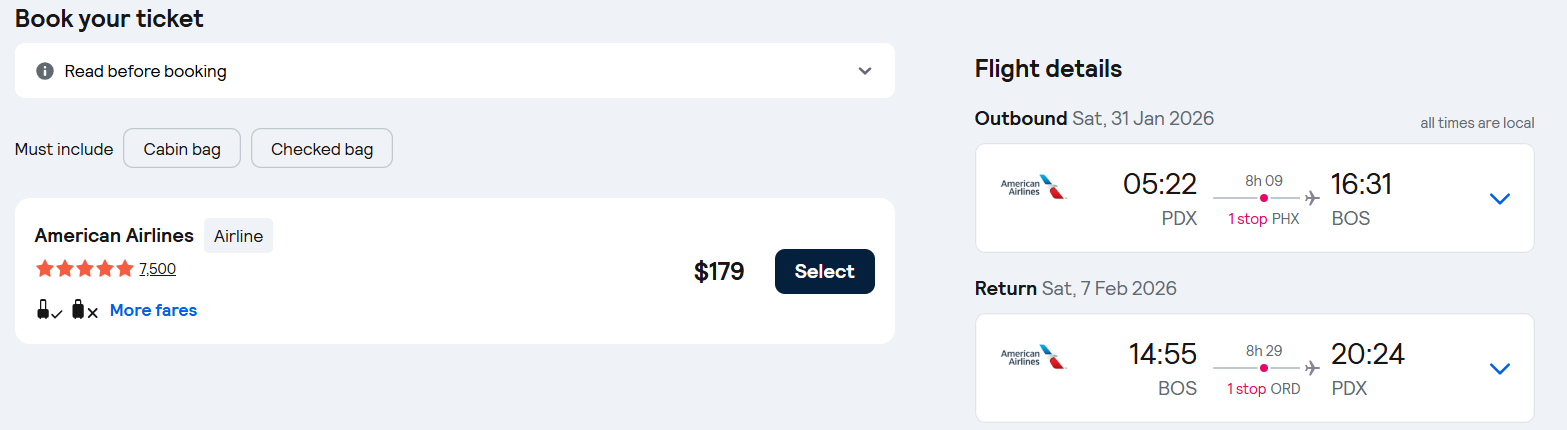Open the More fares link
Screen dimensions: 1567x430
153,310
